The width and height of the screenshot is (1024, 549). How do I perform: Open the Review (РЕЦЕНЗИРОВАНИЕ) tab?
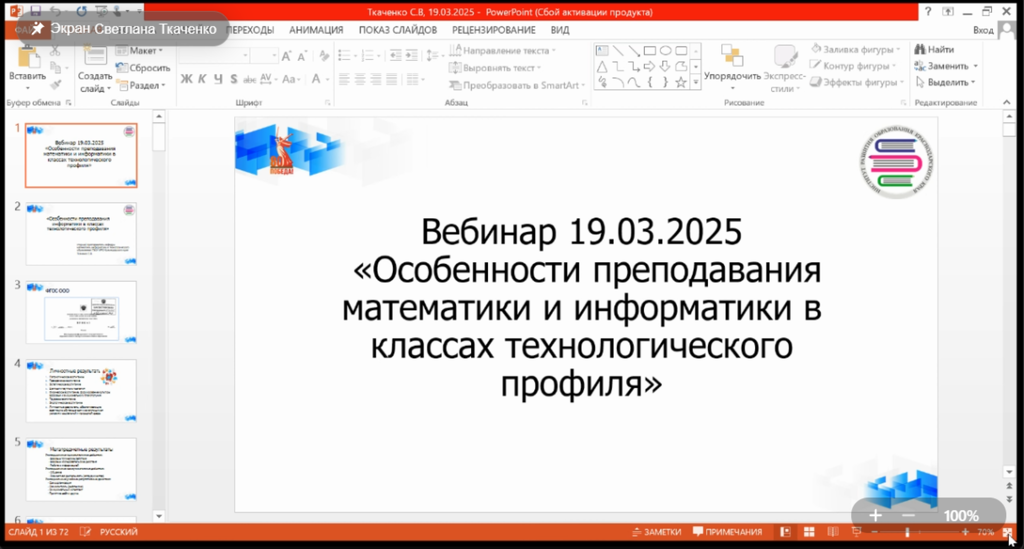(x=494, y=30)
